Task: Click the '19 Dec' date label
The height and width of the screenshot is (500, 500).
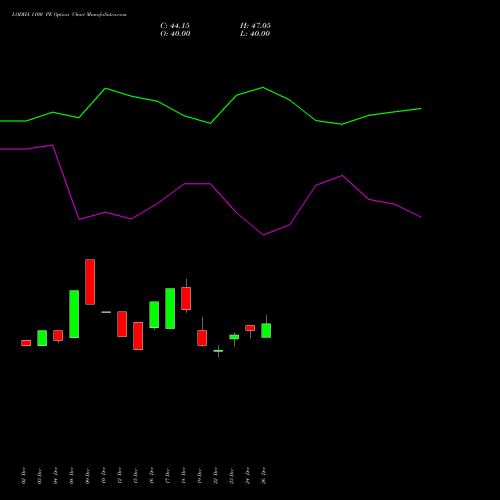Action: 200,476
